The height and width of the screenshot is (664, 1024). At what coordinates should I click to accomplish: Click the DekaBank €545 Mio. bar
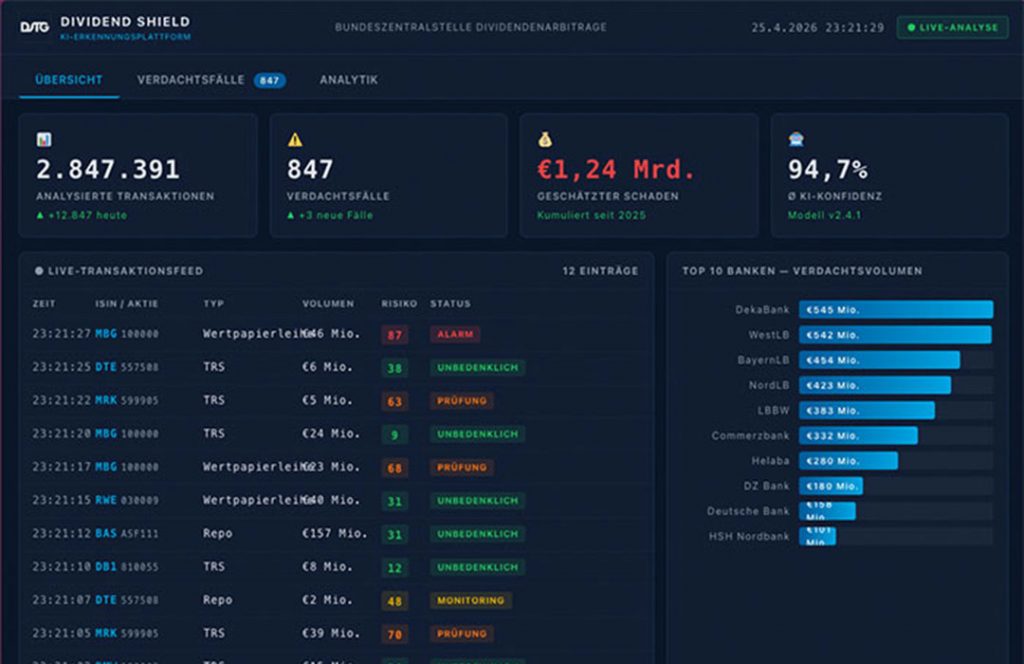click(x=895, y=310)
